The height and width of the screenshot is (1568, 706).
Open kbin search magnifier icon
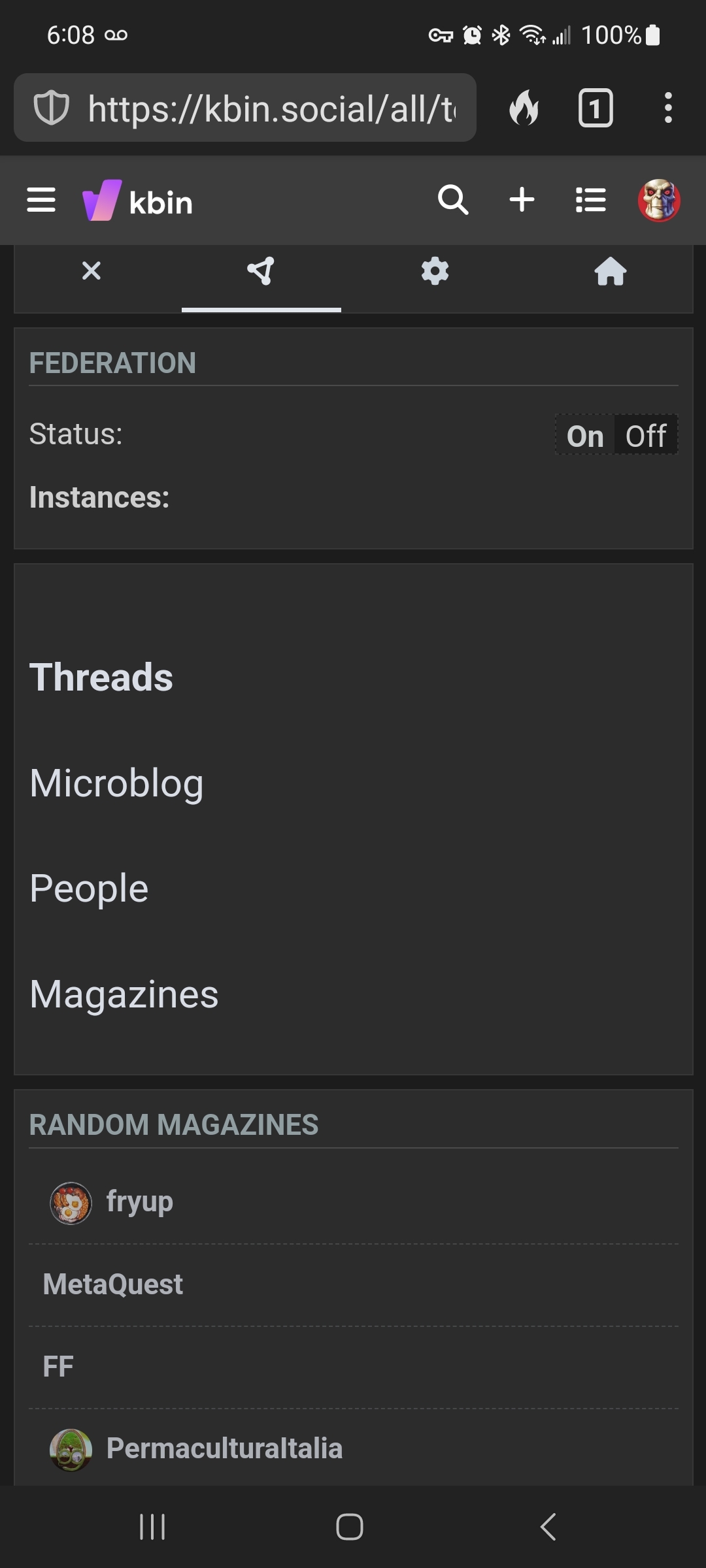452,199
